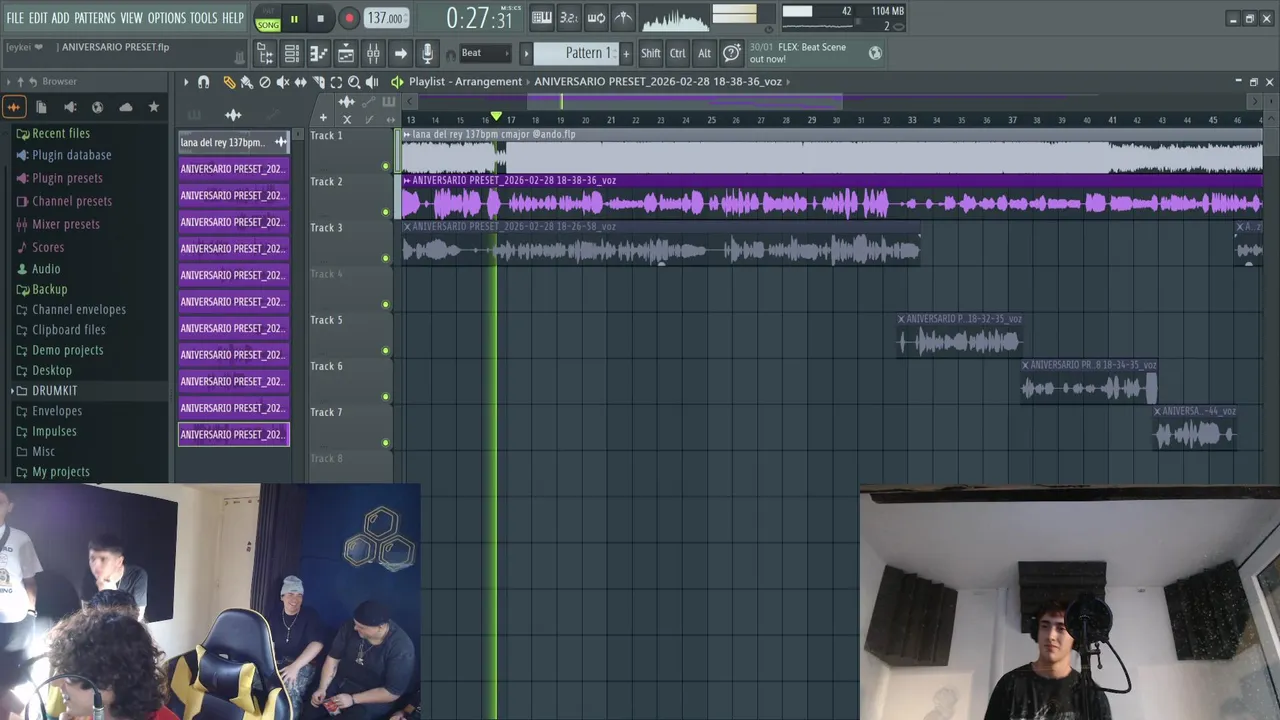
Task: Open the HELP menu
Action: (233, 18)
